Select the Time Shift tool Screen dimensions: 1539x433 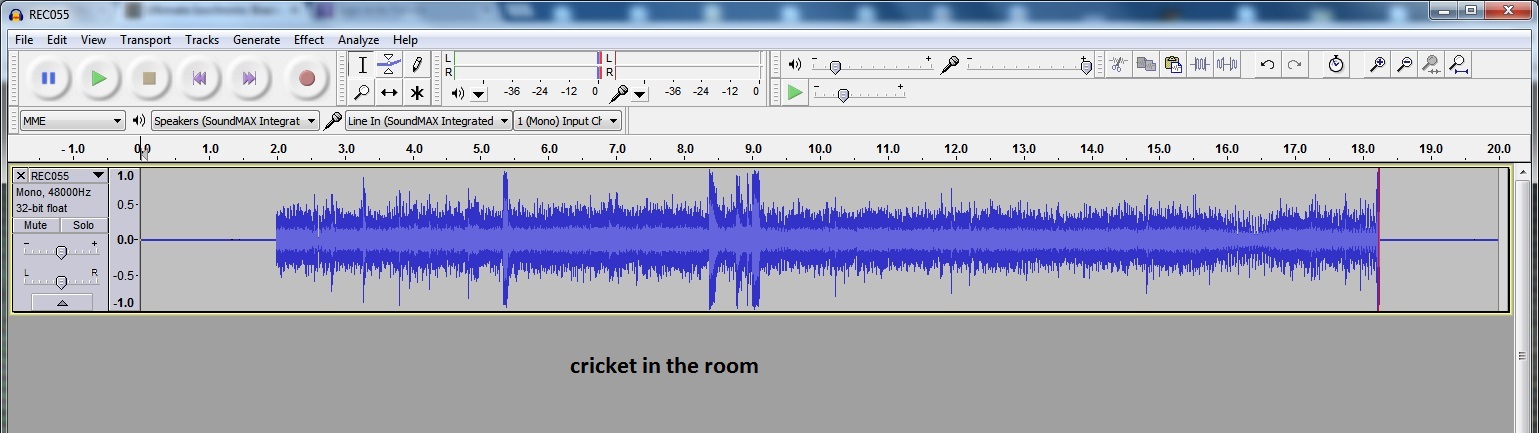389,93
